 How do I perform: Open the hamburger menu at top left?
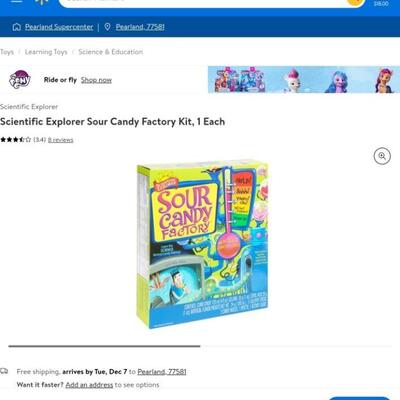[x=16, y=1]
